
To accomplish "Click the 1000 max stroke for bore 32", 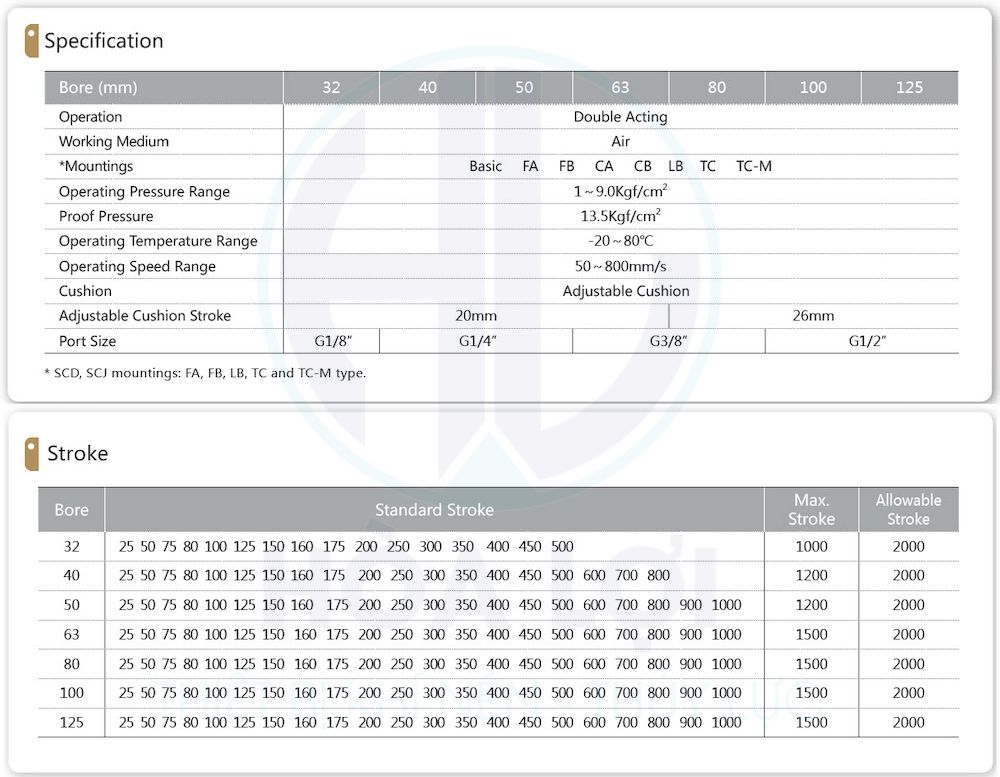I will (x=811, y=547).
